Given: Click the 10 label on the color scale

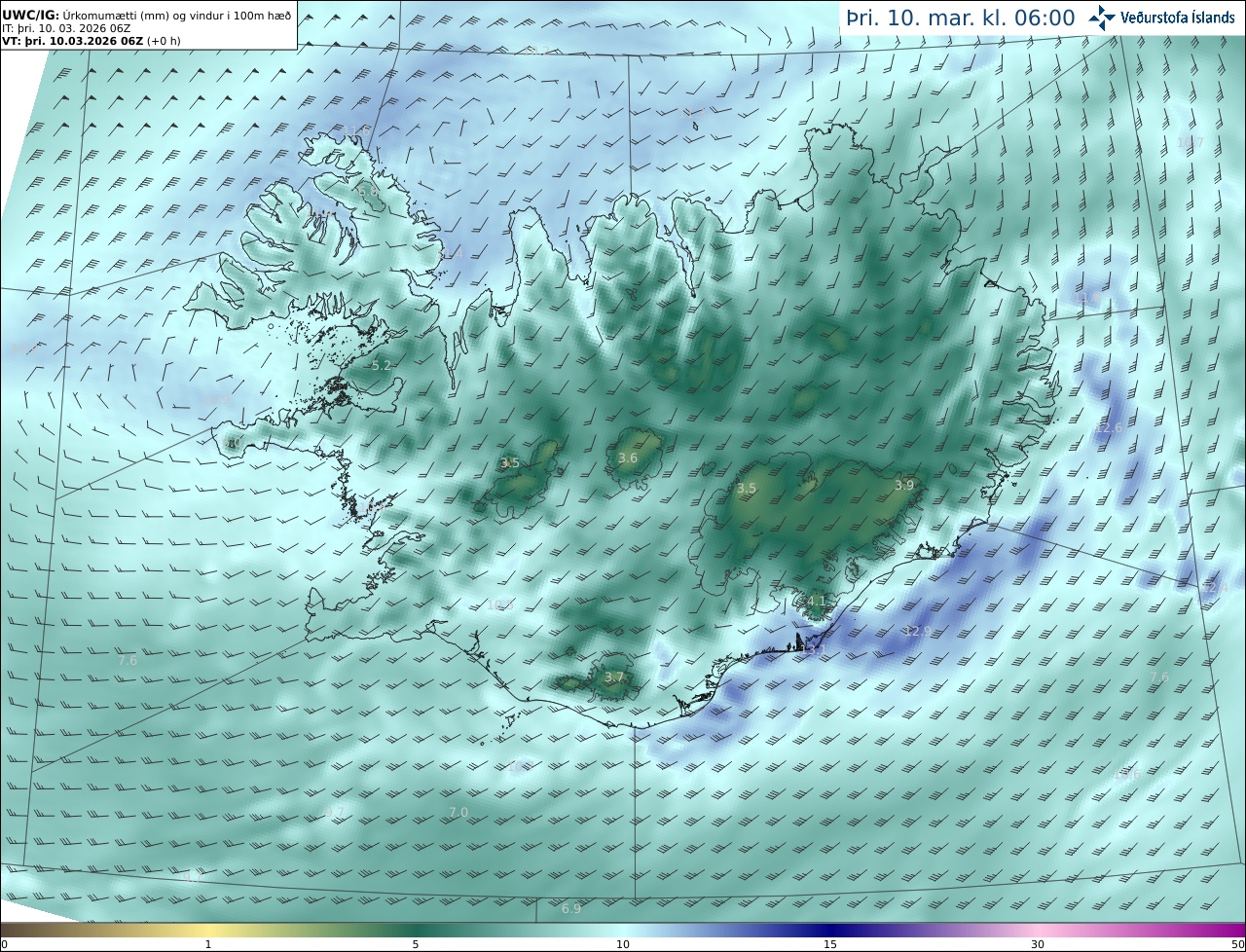Looking at the screenshot, I should [623, 944].
